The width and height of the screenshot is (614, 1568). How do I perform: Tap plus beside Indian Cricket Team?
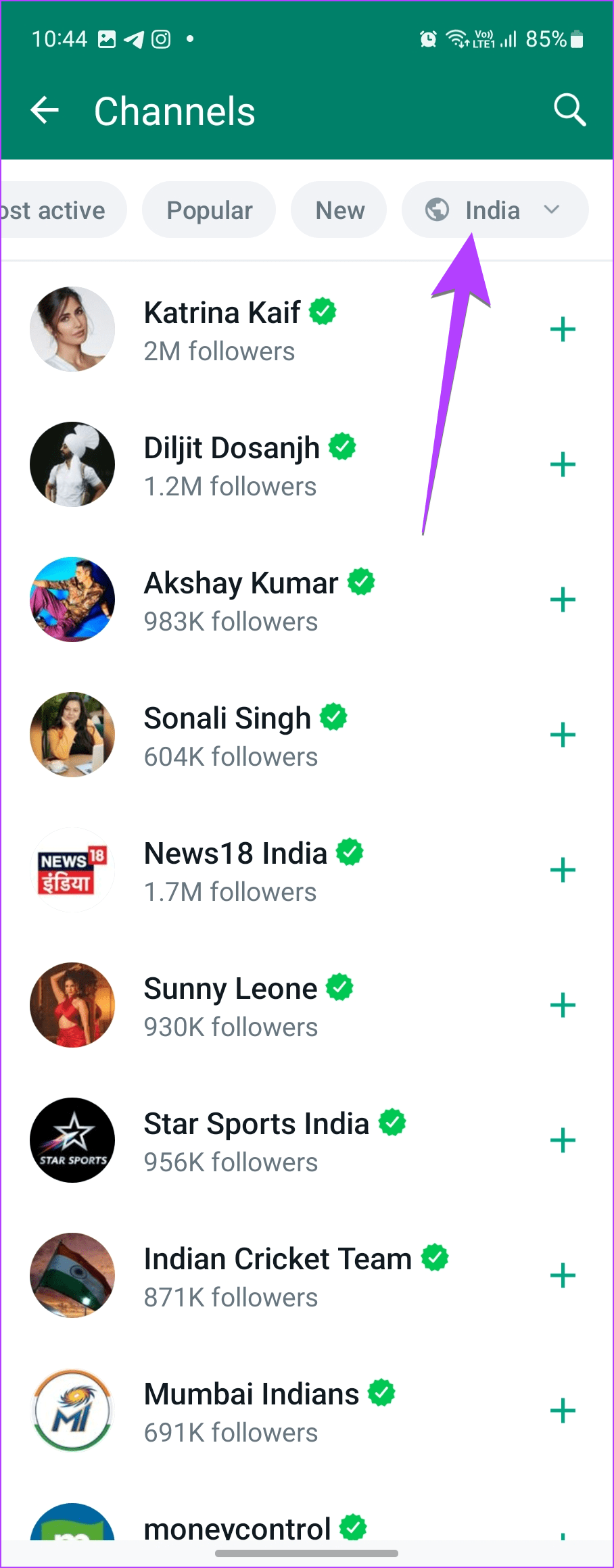click(x=563, y=1276)
